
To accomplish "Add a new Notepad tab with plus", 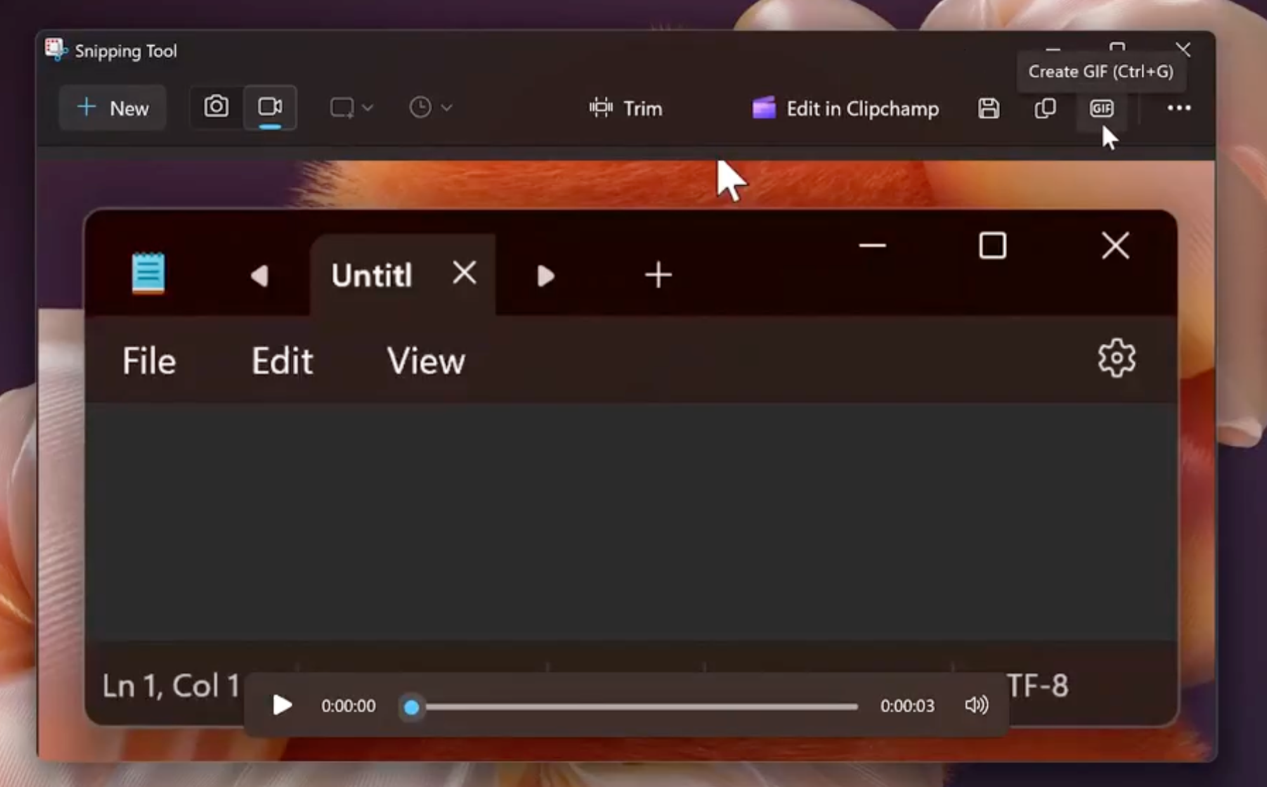I will click(x=658, y=275).
